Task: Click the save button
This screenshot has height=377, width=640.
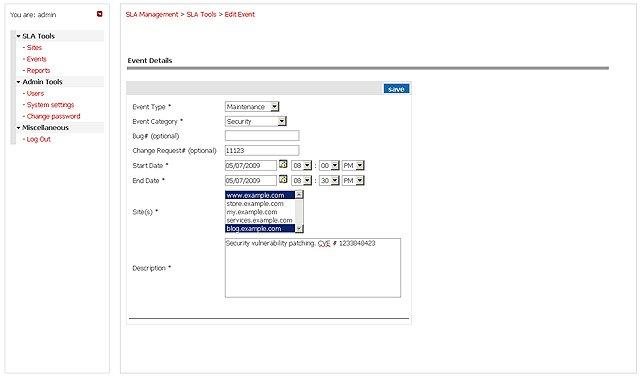Action: (396, 89)
